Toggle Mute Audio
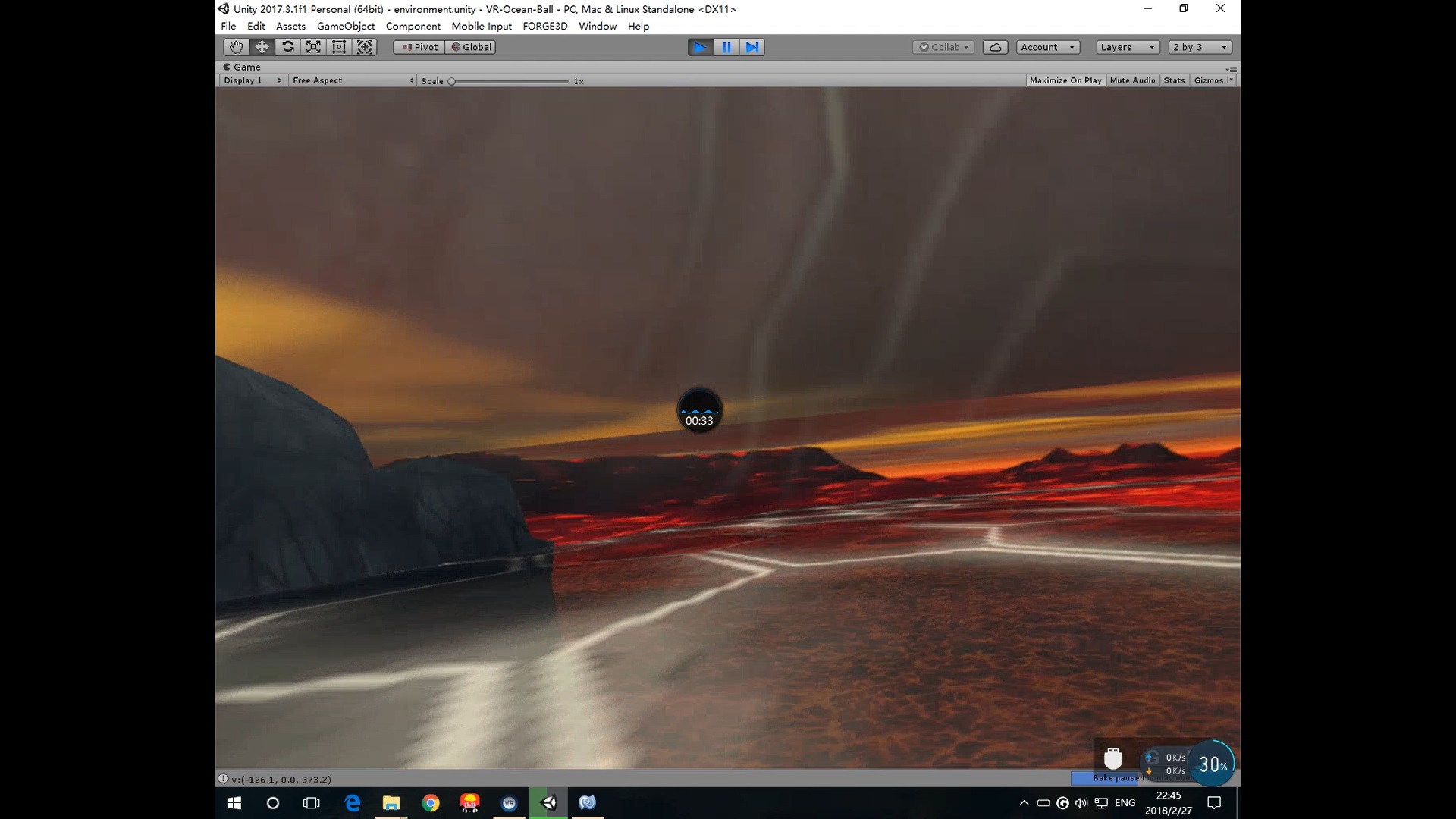The height and width of the screenshot is (819, 1456). coord(1132,80)
